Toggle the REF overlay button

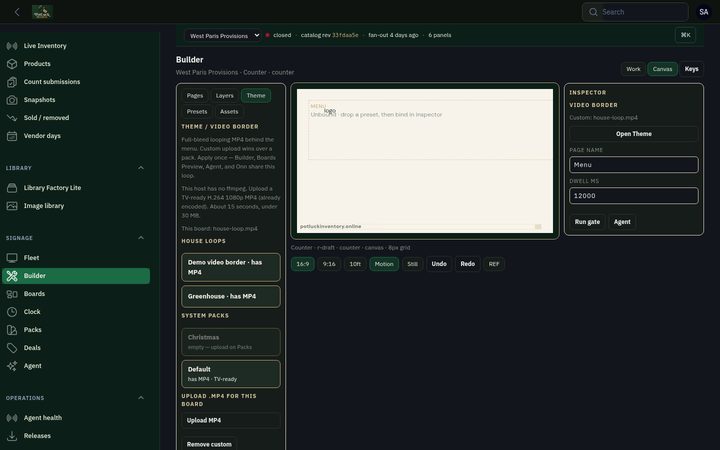pos(494,264)
